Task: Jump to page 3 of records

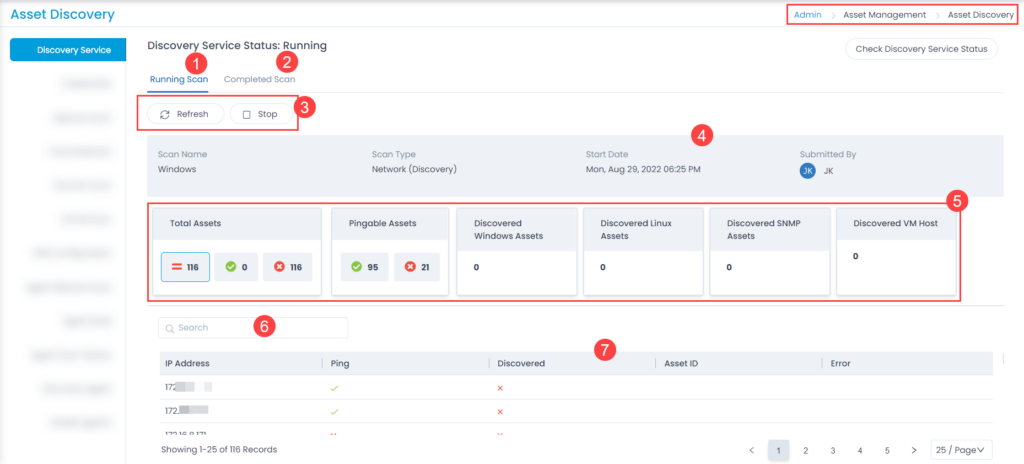Action: pyautogui.click(x=832, y=450)
